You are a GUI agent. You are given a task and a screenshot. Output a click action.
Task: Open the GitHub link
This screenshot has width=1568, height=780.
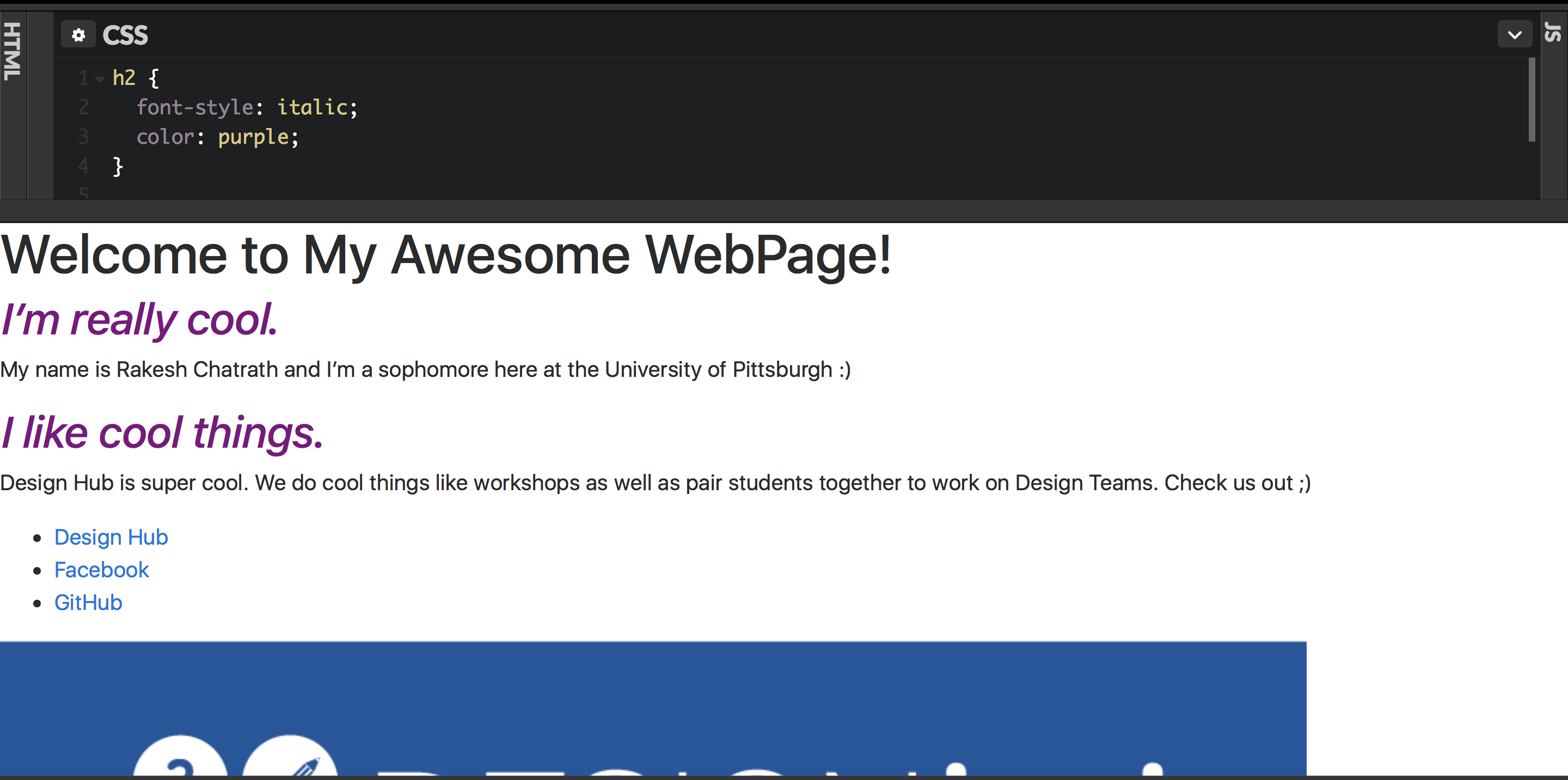pos(88,602)
